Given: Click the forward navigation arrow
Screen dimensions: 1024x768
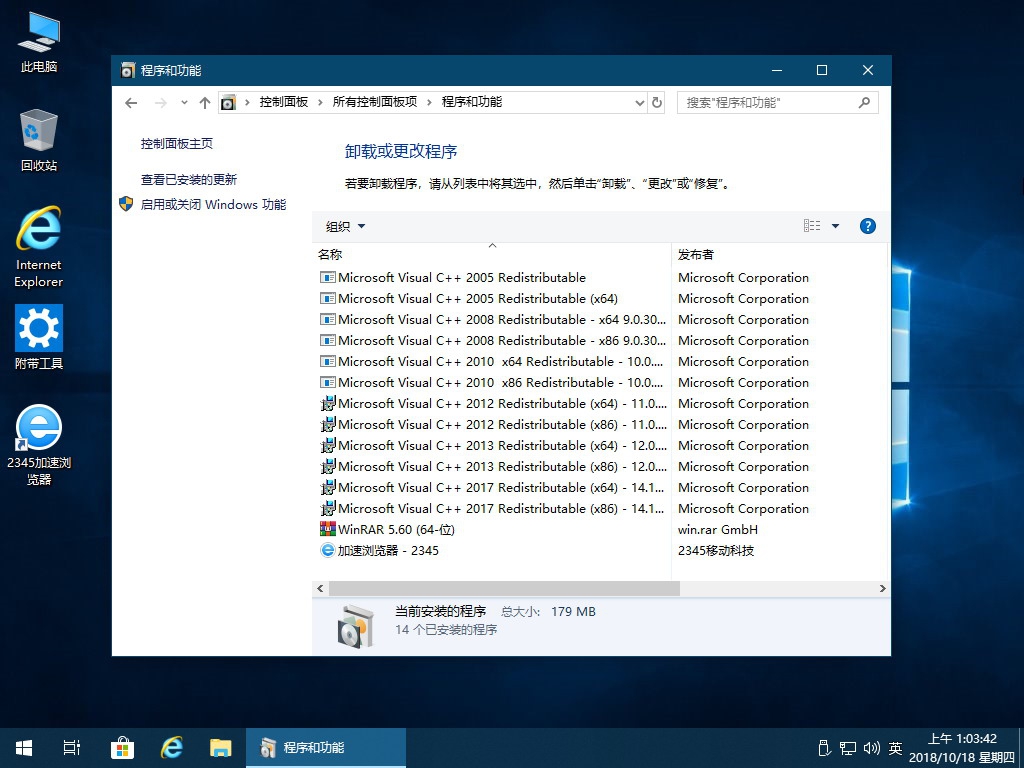Looking at the screenshot, I should (x=161, y=103).
